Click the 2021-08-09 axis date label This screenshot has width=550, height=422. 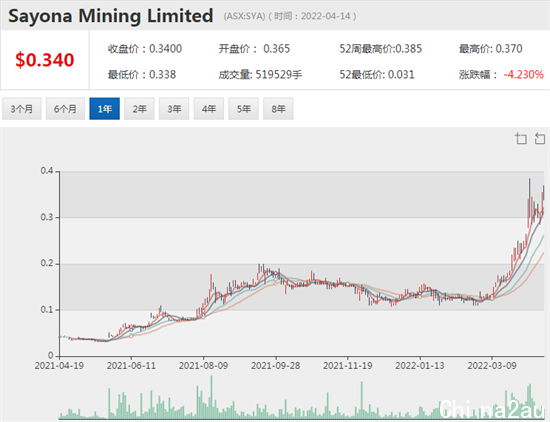pyautogui.click(x=203, y=366)
